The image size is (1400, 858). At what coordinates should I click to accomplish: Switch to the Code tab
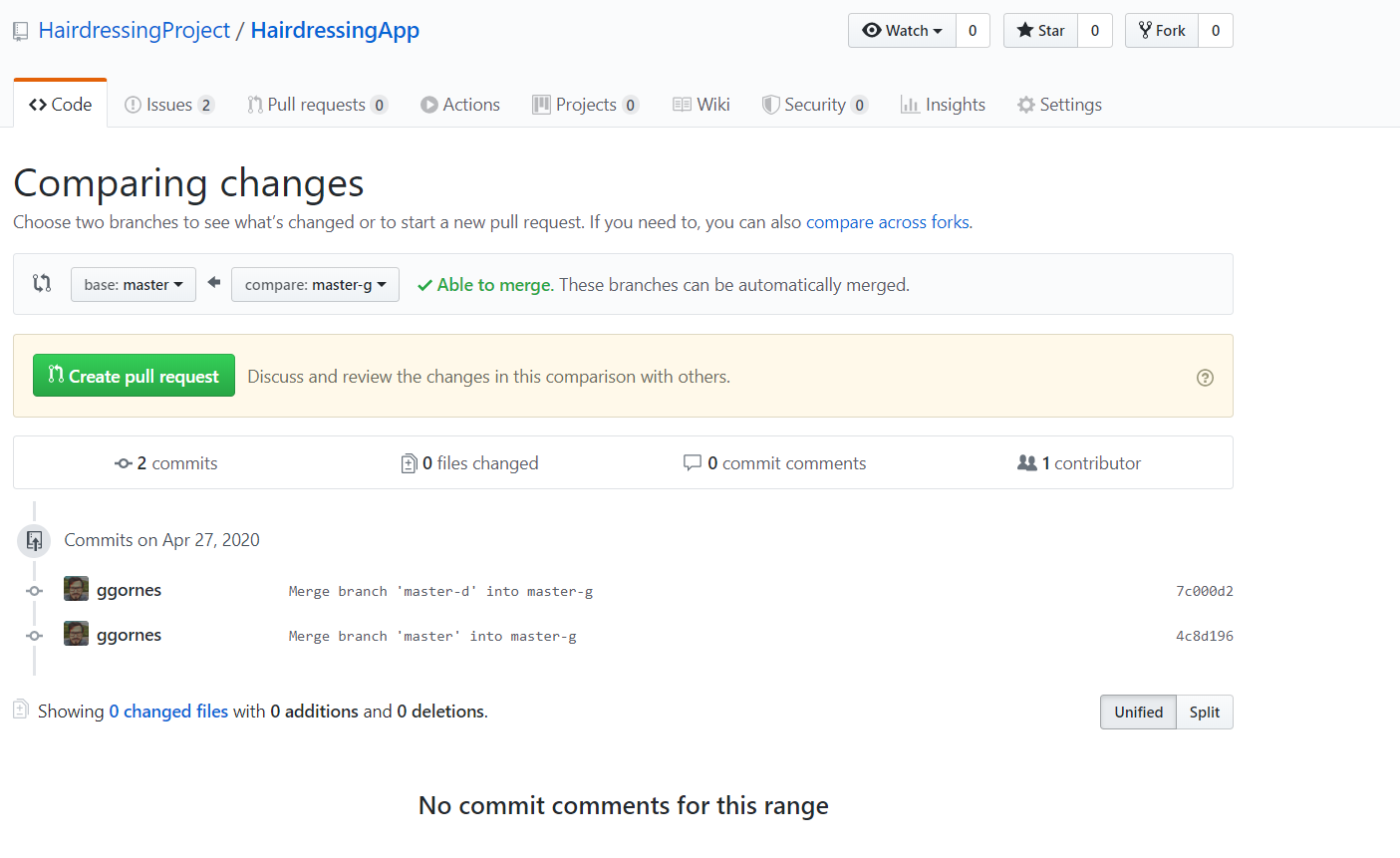coord(61,105)
